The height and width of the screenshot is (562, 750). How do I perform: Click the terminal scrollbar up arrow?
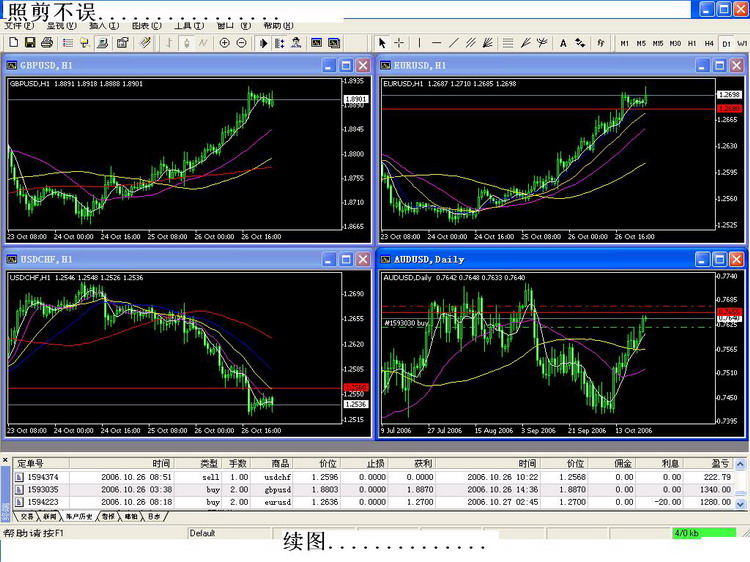tap(740, 464)
